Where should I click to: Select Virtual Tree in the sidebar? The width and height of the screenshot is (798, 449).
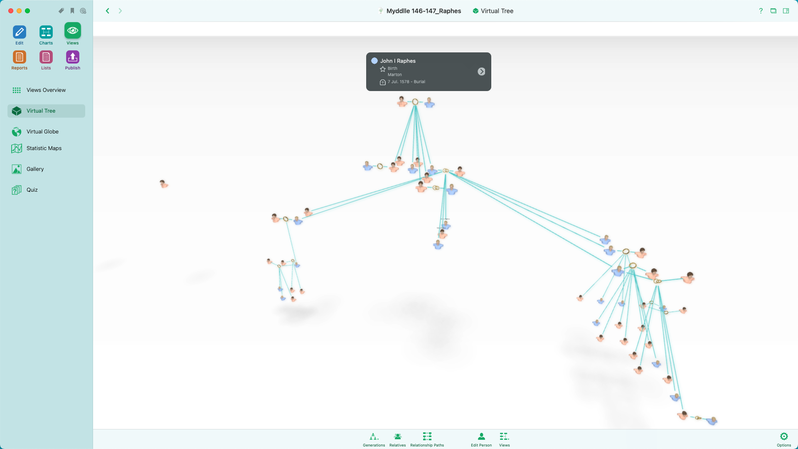pyautogui.click(x=46, y=111)
